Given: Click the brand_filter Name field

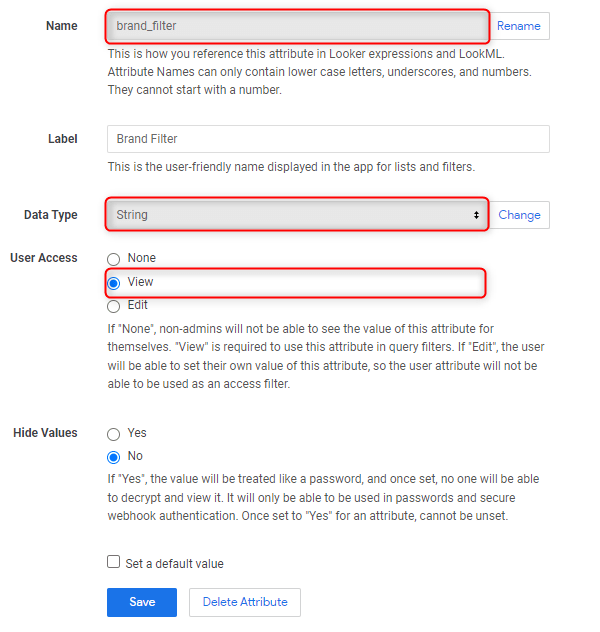Looking at the screenshot, I should tap(297, 26).
